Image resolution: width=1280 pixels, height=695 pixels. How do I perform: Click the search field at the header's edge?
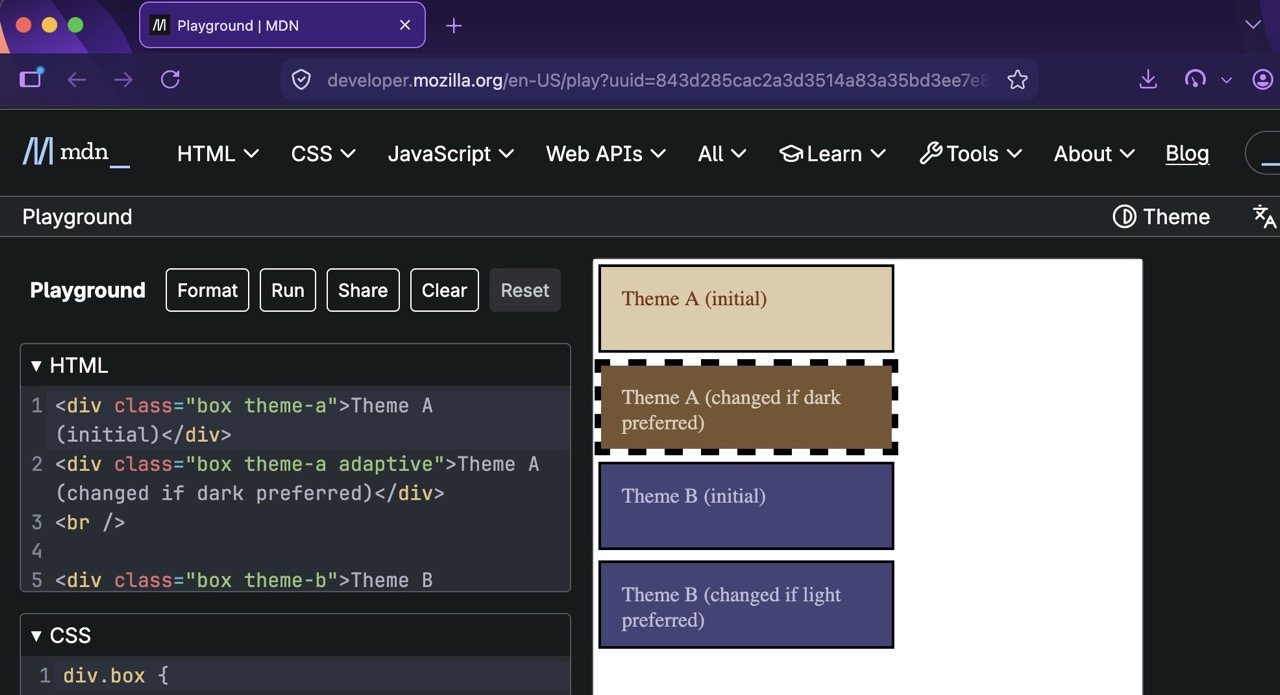click(x=1262, y=153)
